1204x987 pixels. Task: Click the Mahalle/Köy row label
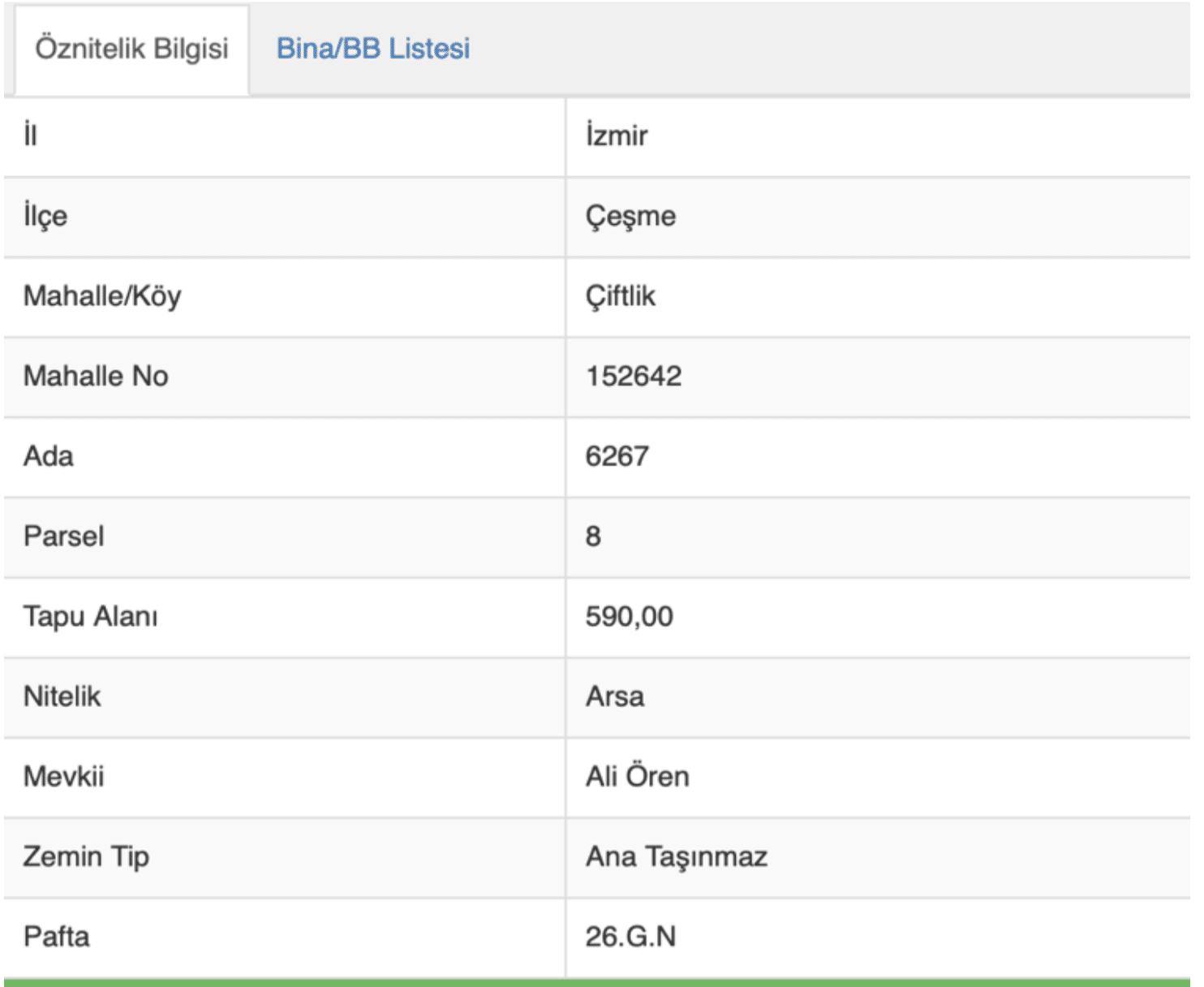pyautogui.click(x=102, y=296)
